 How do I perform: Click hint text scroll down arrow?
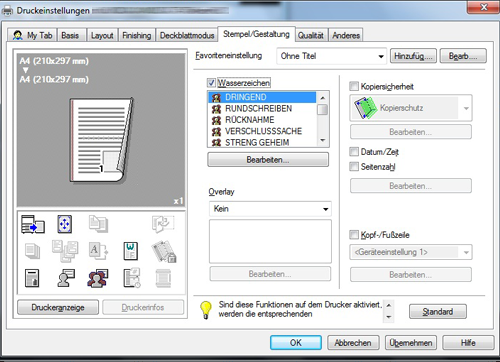point(389,317)
